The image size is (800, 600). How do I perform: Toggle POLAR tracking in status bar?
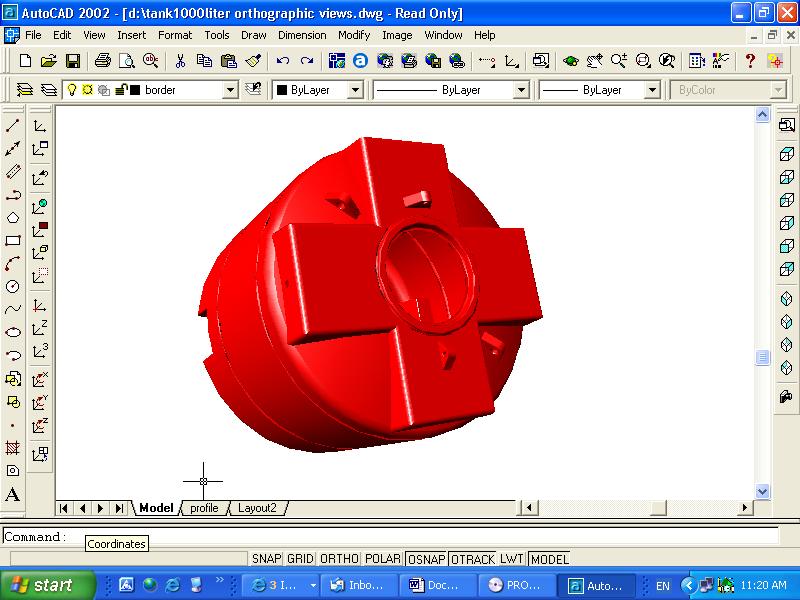(x=383, y=559)
